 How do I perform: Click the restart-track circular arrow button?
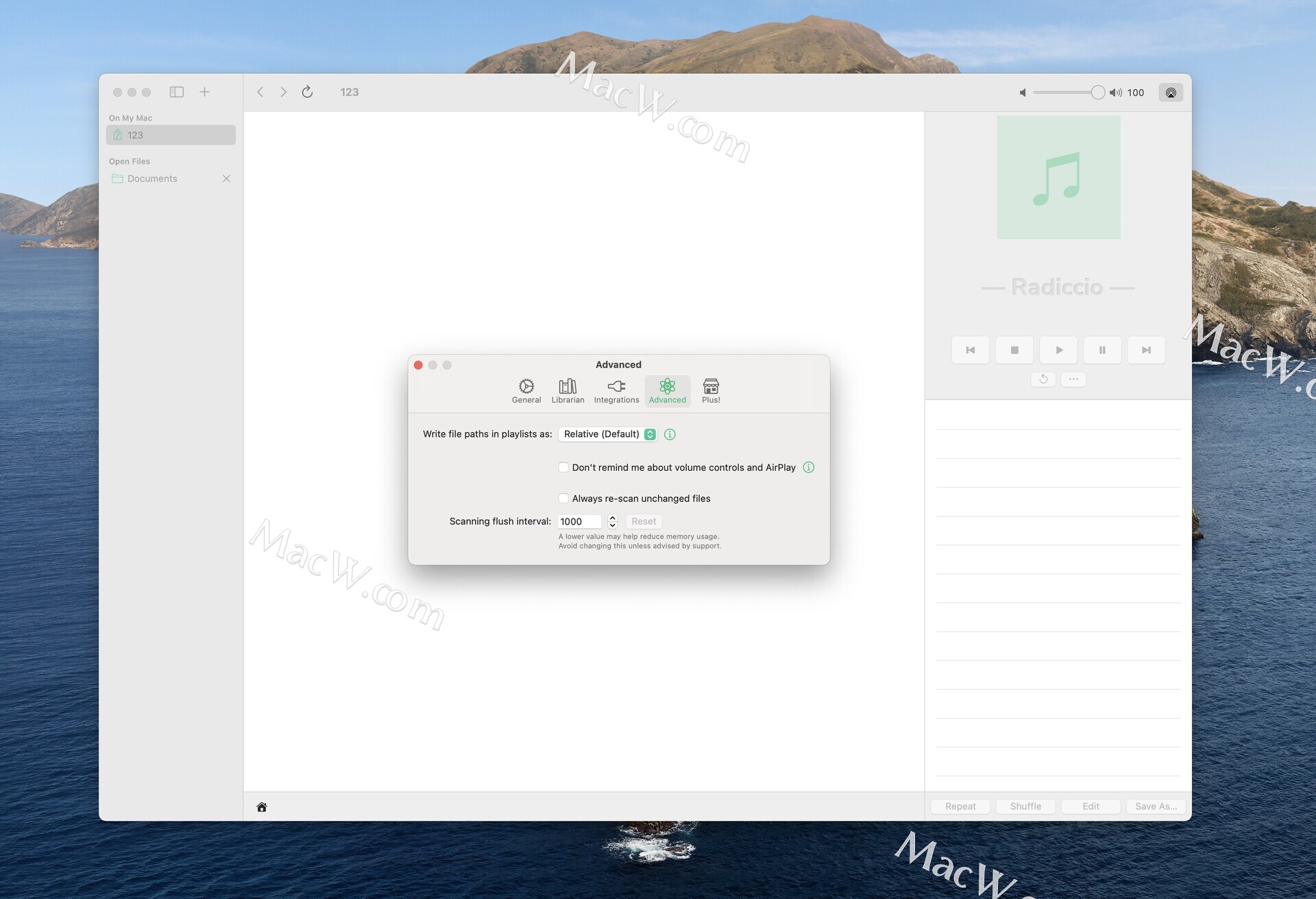(1043, 379)
